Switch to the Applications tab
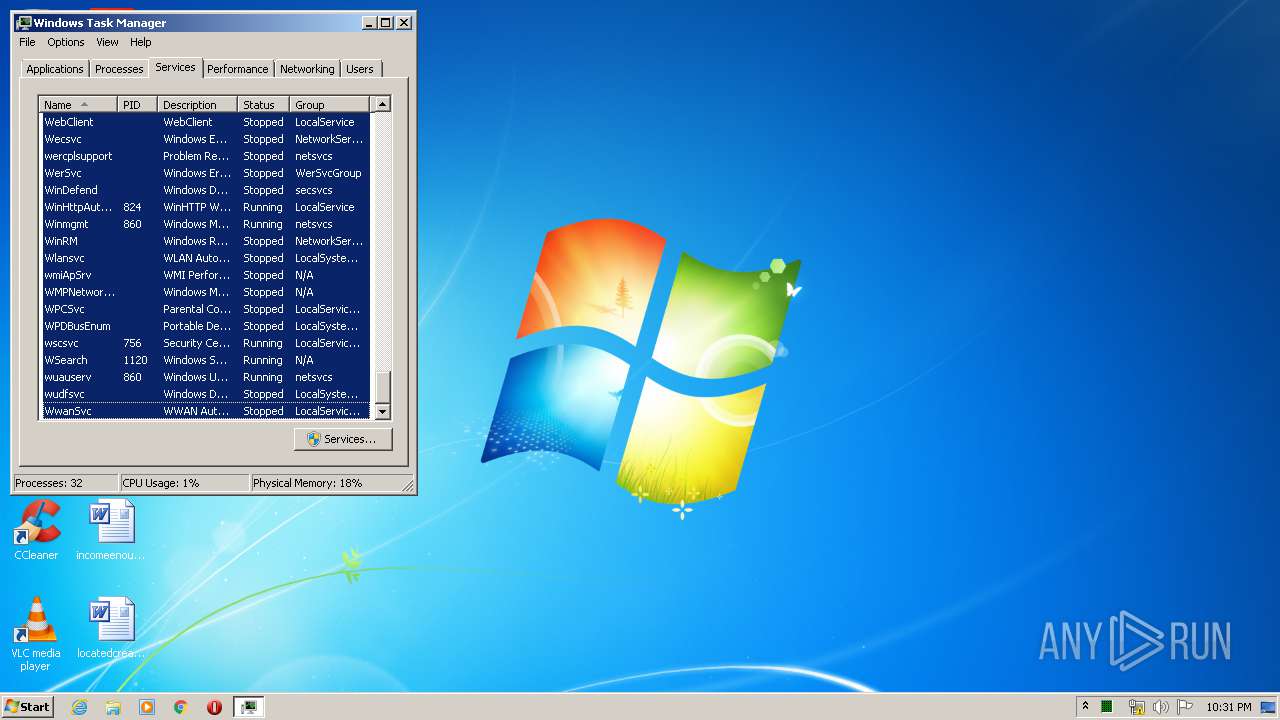Screen dimensions: 1280x720 click(x=55, y=69)
